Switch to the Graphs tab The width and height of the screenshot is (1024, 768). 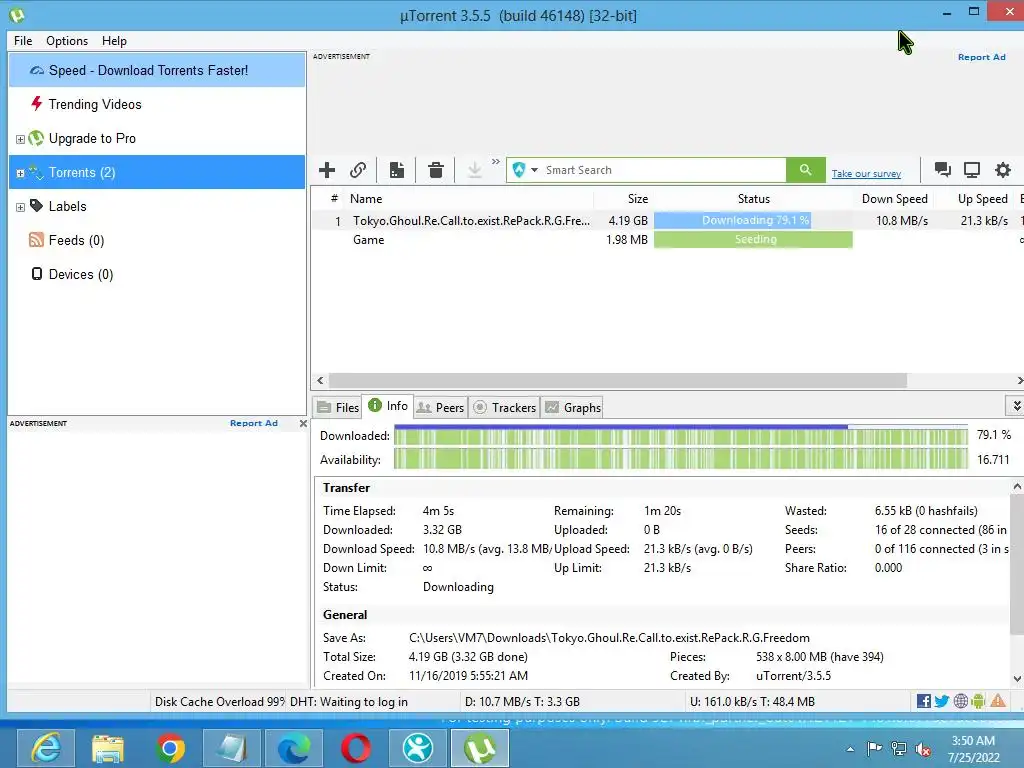coord(573,408)
